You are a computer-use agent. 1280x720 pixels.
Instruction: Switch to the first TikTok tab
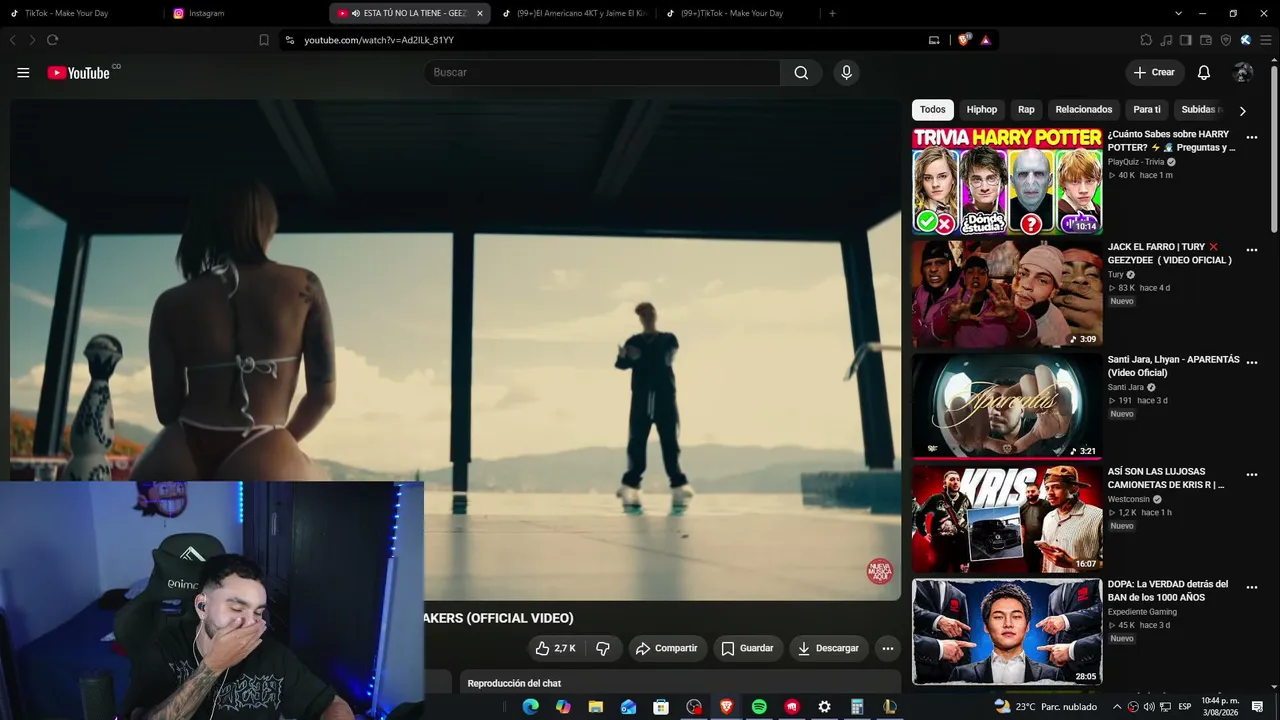[x=83, y=13]
